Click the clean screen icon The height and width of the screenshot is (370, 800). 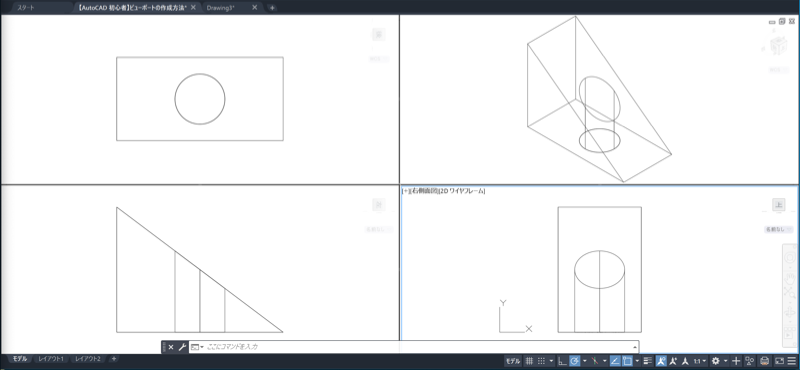click(779, 361)
